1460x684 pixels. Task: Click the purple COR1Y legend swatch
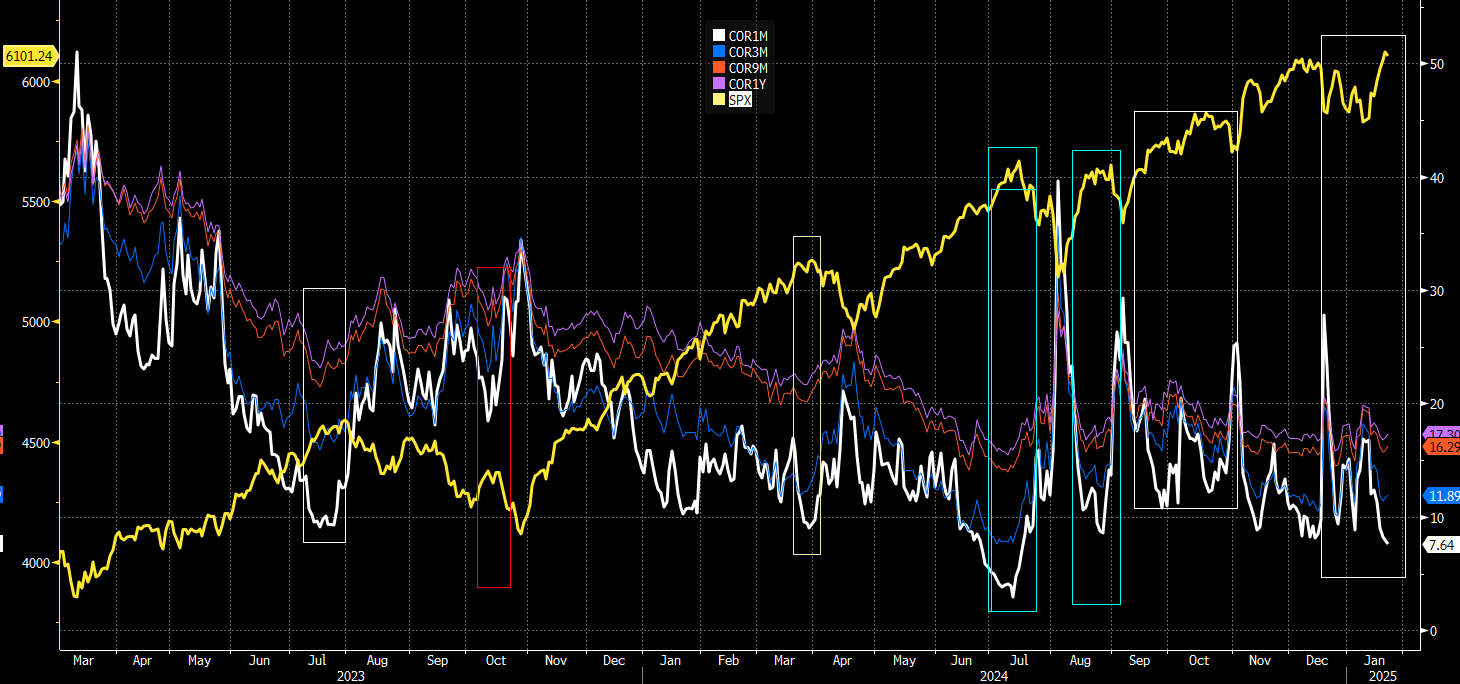[x=718, y=84]
